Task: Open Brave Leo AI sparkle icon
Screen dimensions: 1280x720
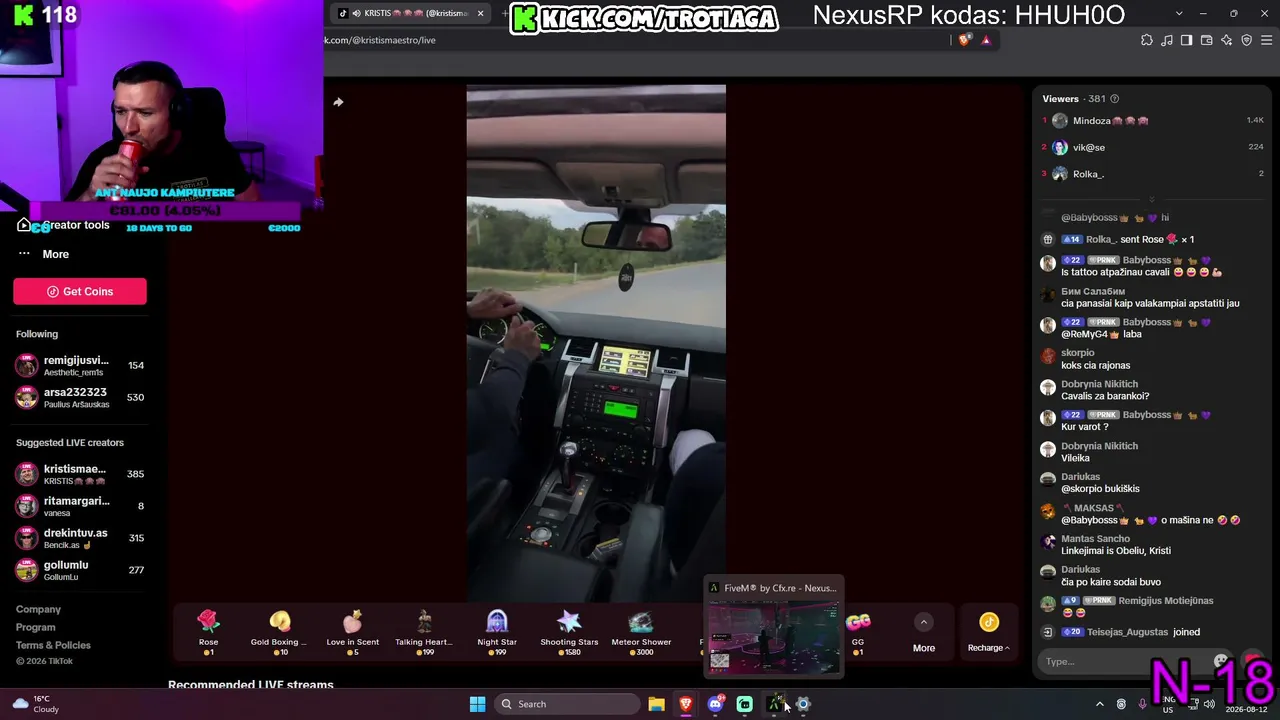Action: (1227, 40)
